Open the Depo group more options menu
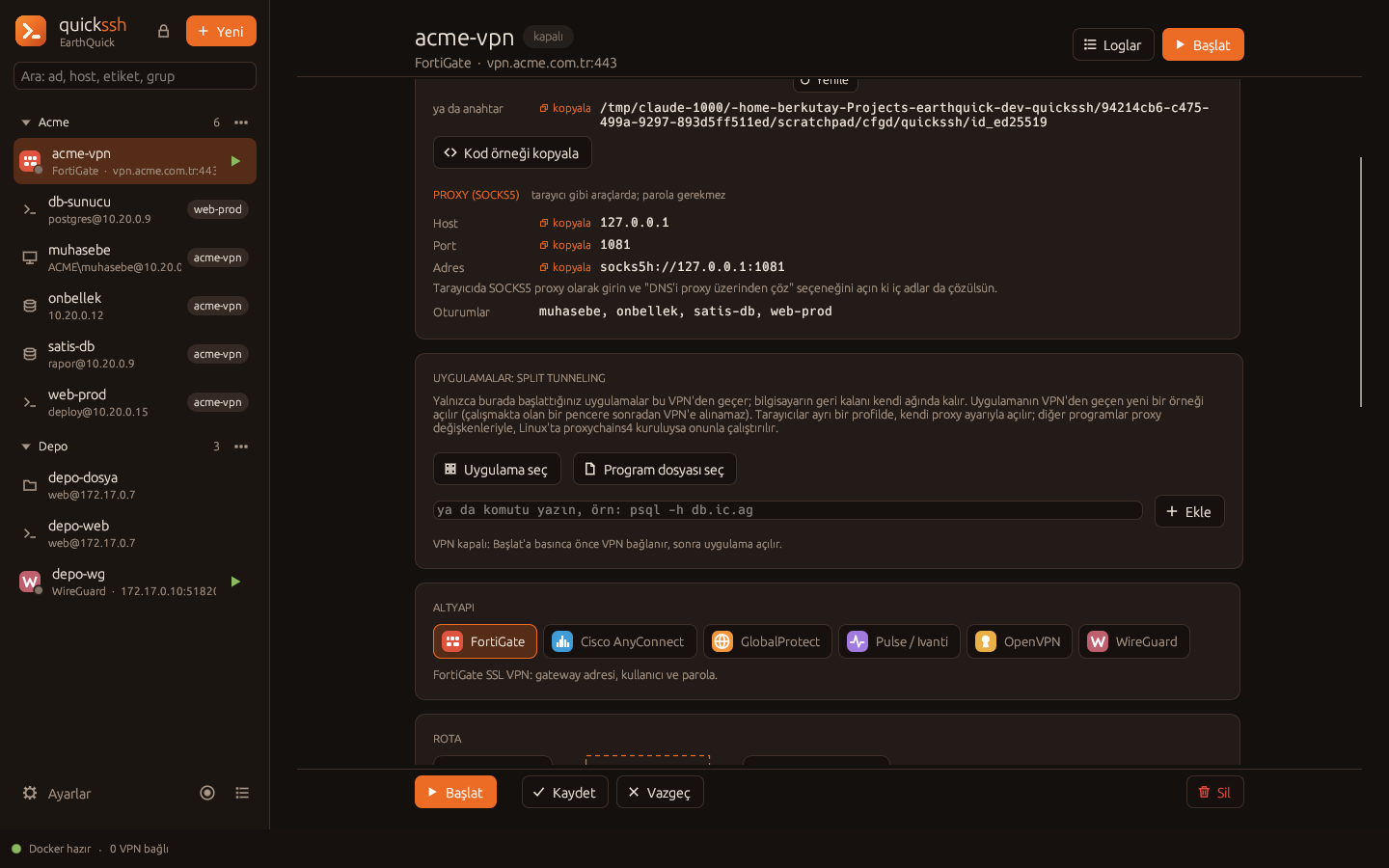 [x=241, y=447]
